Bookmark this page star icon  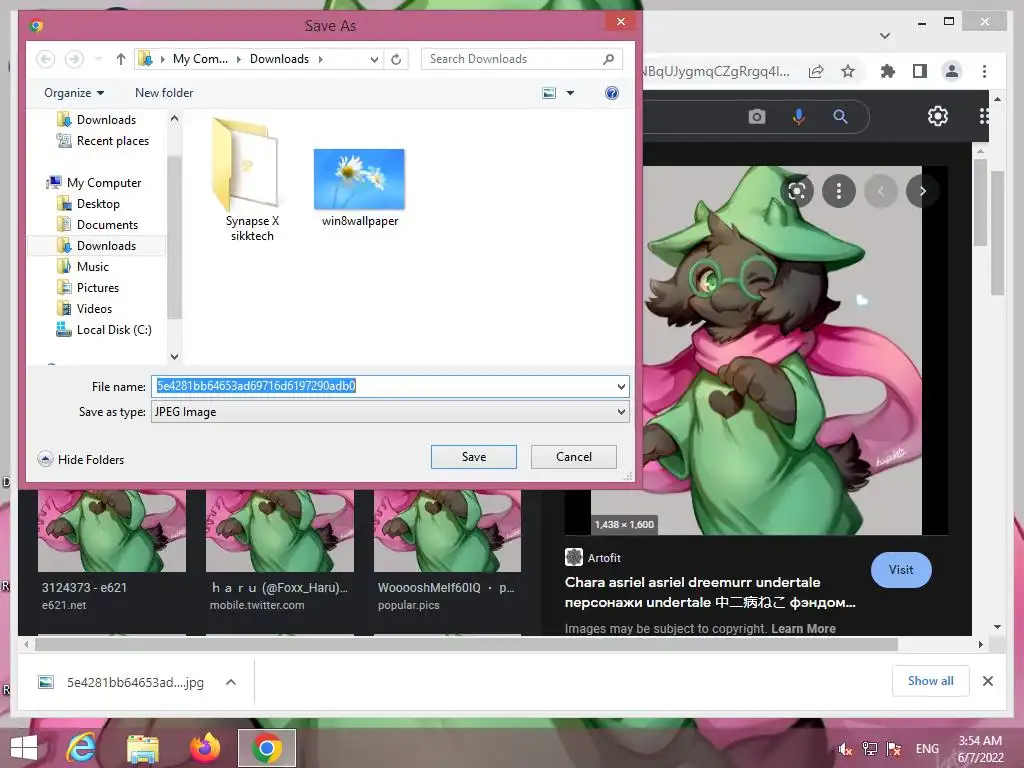848,71
